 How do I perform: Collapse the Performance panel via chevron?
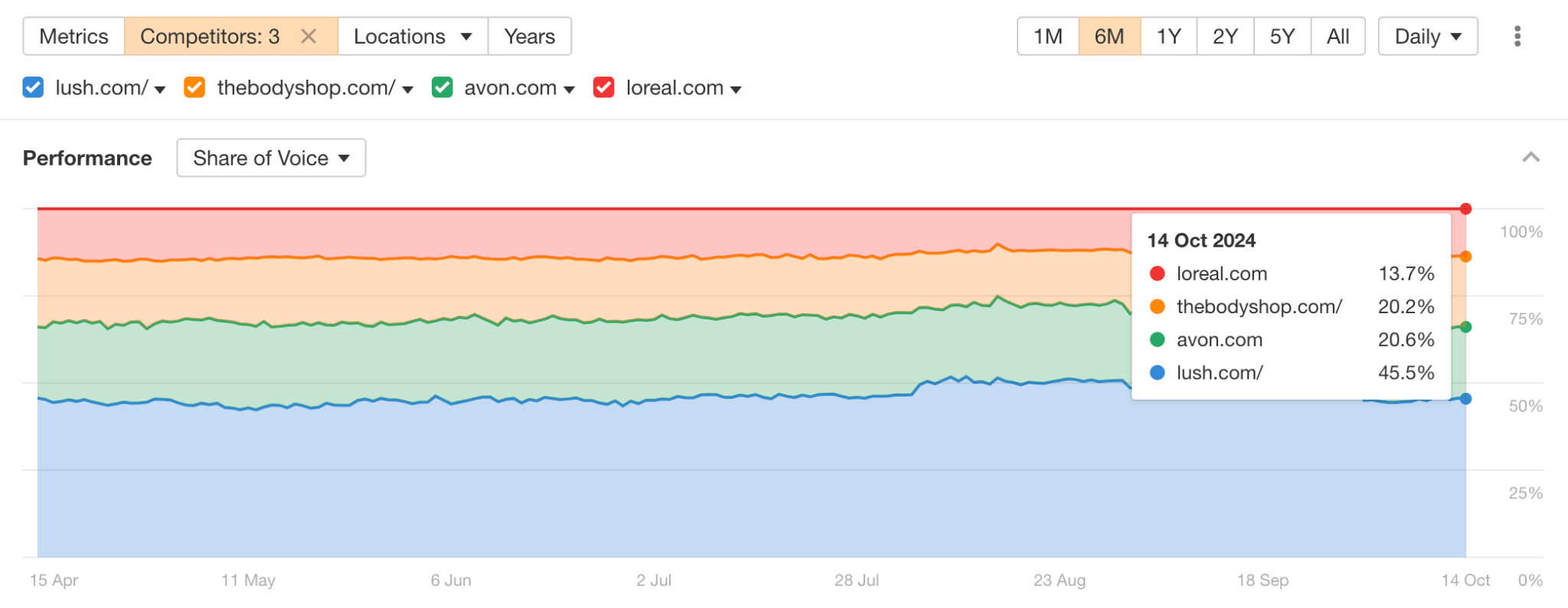click(x=1529, y=158)
